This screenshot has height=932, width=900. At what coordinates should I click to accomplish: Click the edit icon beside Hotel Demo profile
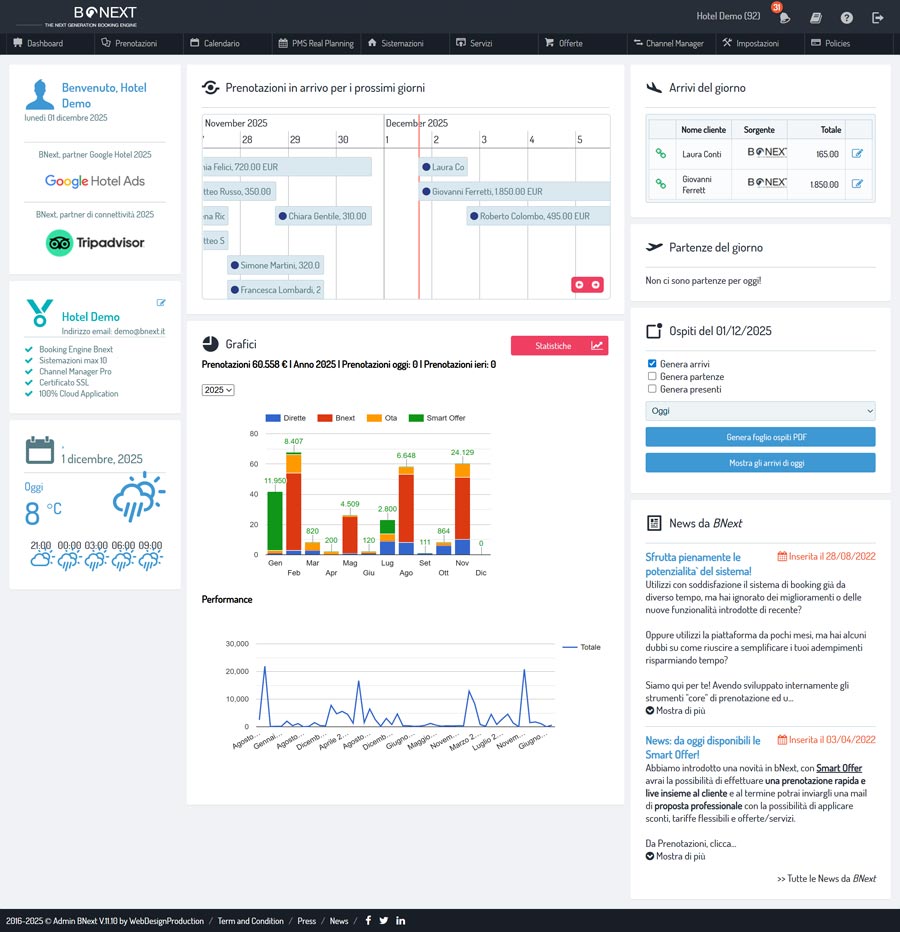(x=161, y=302)
